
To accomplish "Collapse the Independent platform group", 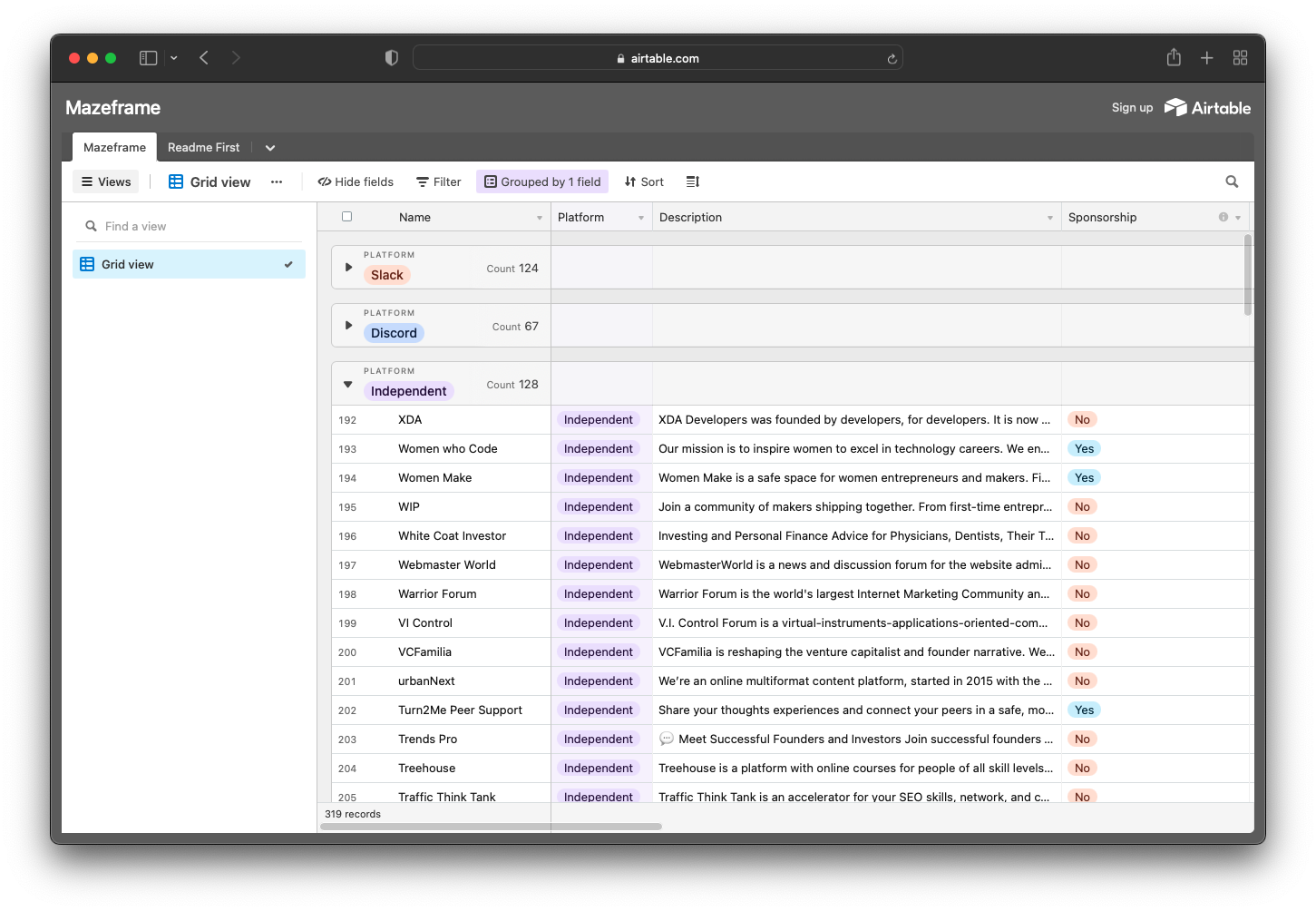I will [x=347, y=384].
